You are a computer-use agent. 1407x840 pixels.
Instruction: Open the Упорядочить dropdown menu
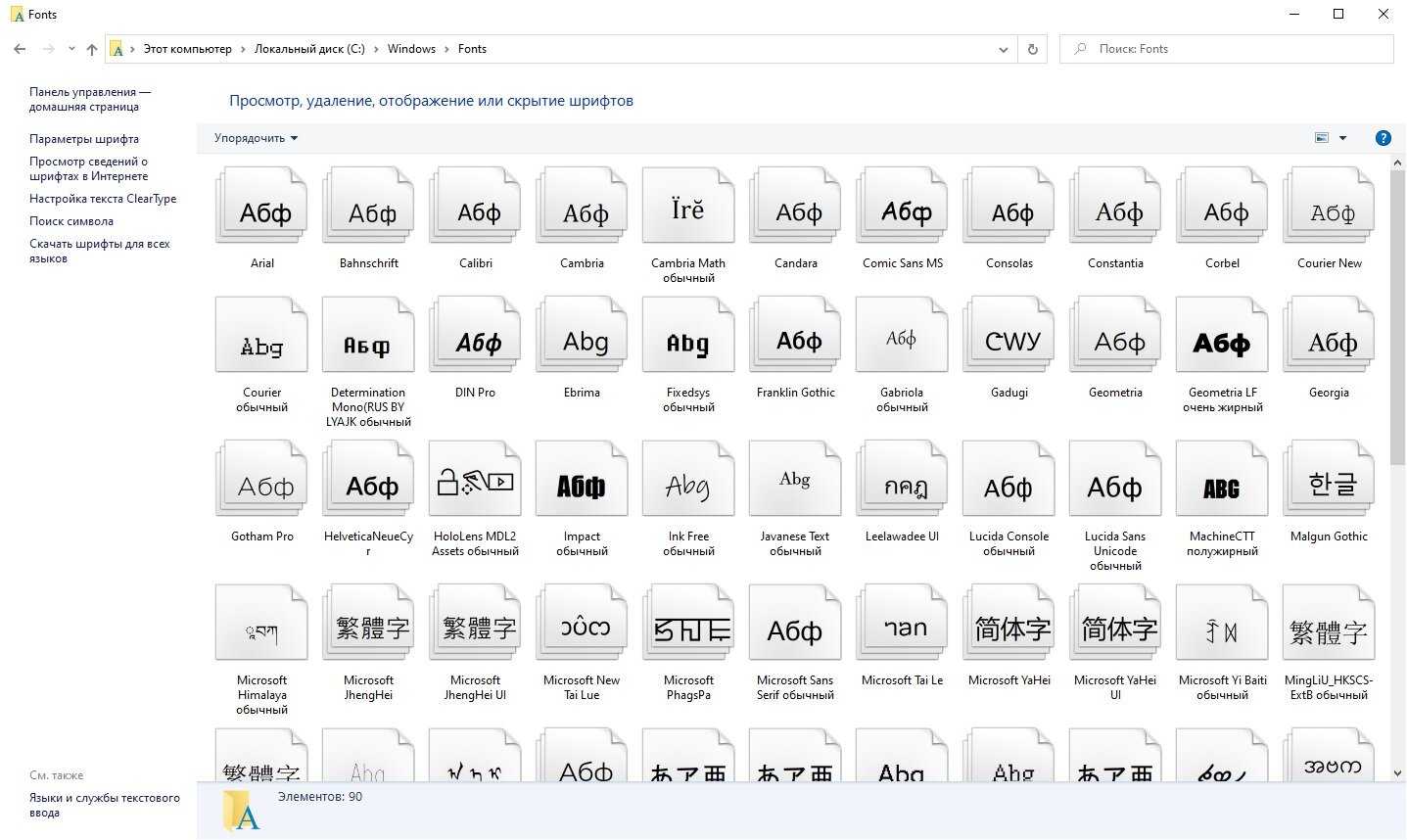(x=256, y=138)
